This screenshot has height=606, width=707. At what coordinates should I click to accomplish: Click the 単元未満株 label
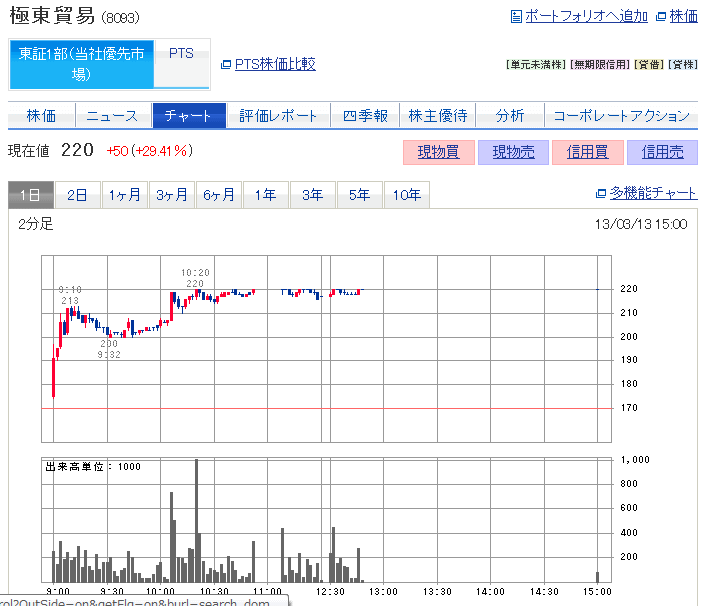pyautogui.click(x=536, y=65)
